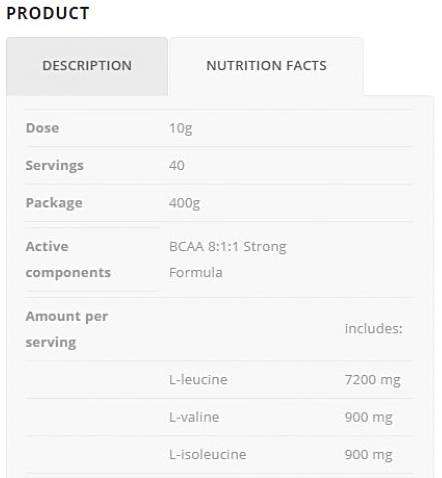Select the Dose row label
The height and width of the screenshot is (478, 442).
point(42,128)
